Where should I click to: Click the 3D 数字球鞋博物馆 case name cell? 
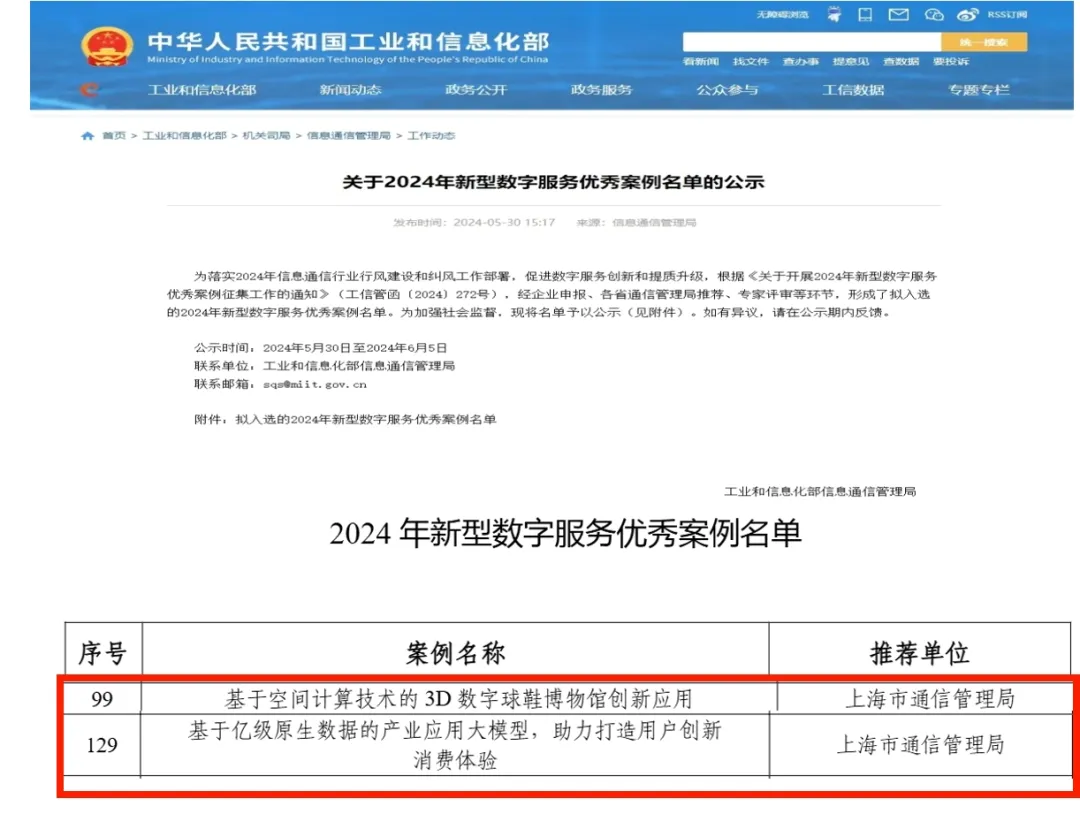click(x=459, y=699)
